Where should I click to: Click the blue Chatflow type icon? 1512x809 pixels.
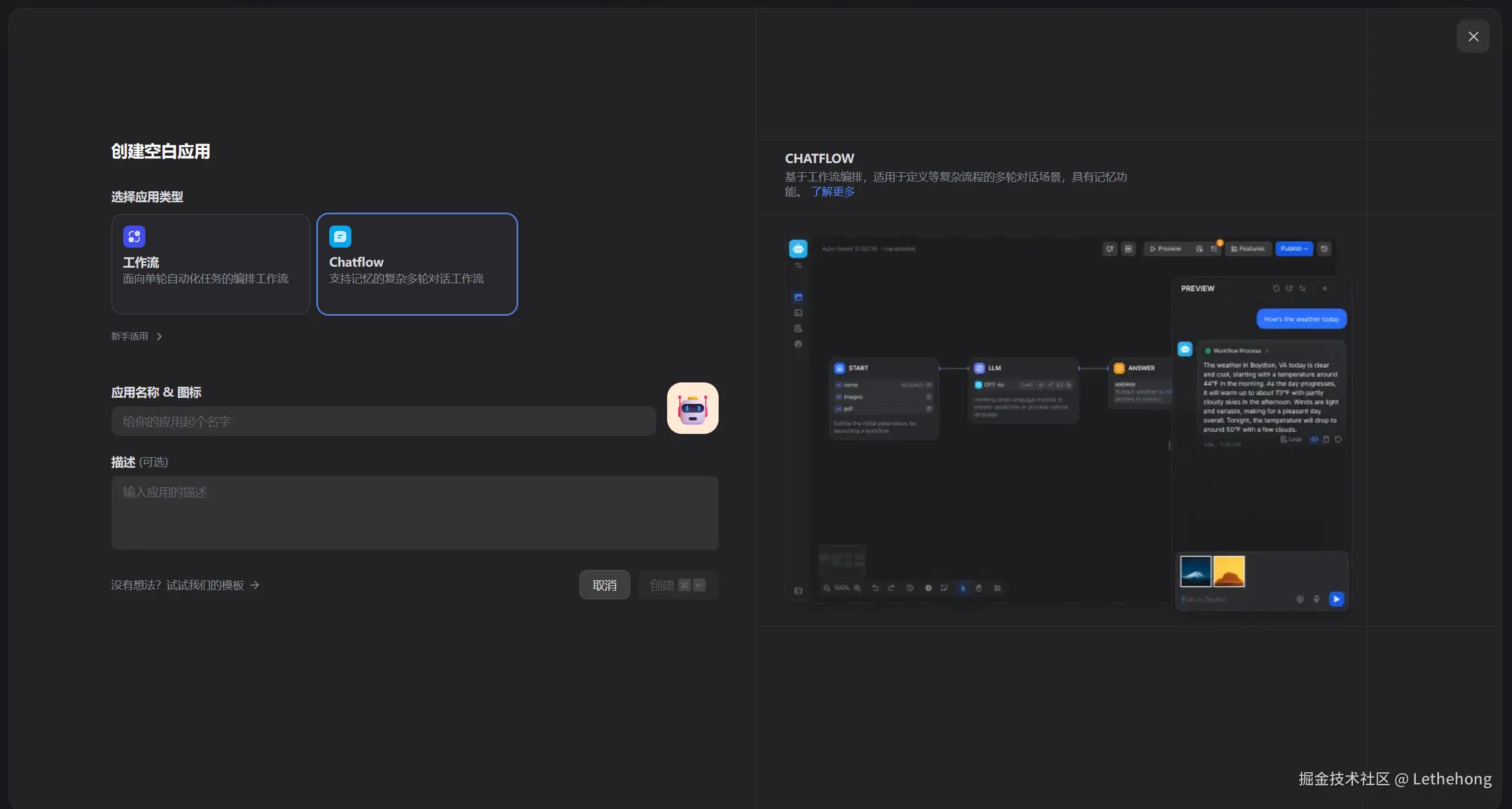(340, 237)
